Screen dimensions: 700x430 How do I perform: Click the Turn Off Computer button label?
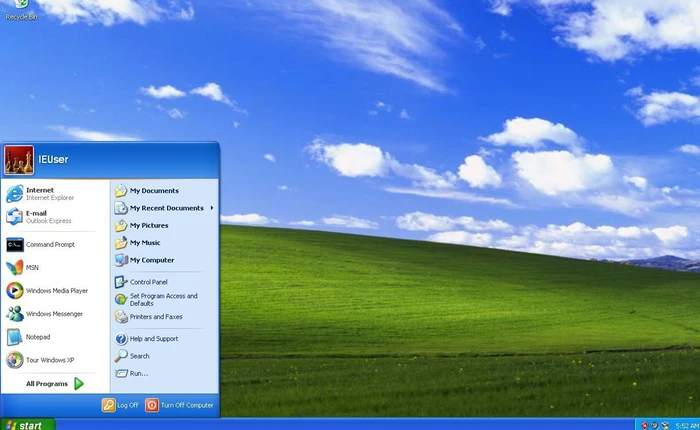[187, 405]
